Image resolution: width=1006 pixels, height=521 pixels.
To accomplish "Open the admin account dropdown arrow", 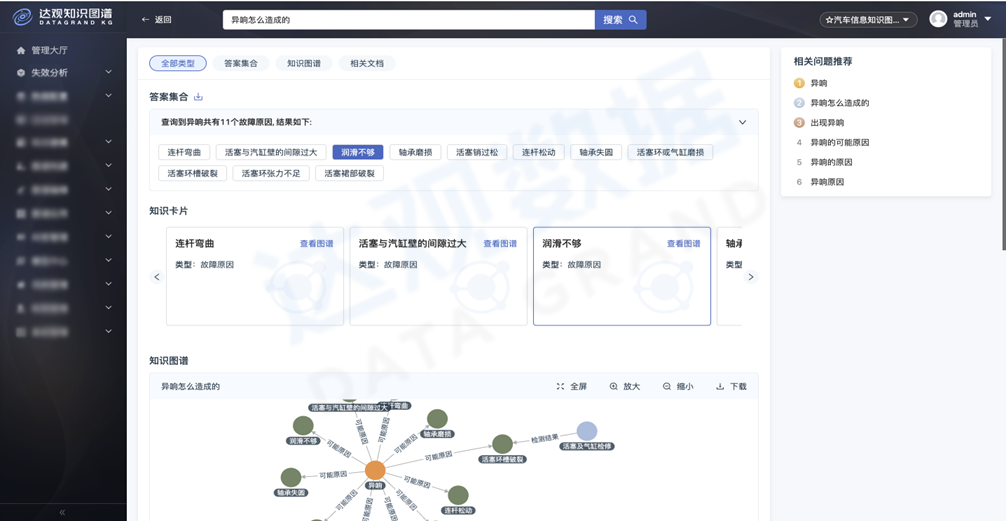I will coord(988,19).
